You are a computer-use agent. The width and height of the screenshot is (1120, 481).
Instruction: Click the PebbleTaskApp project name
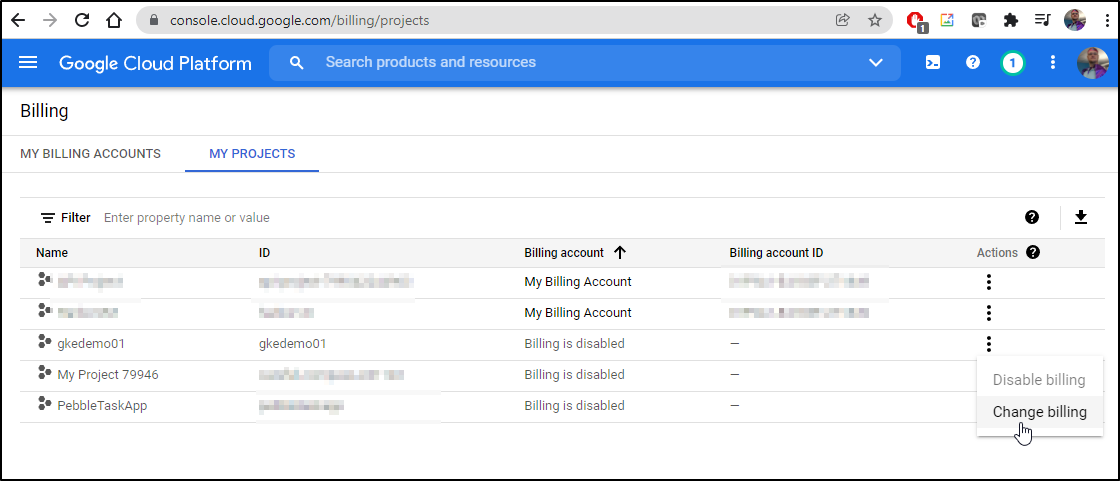point(102,405)
